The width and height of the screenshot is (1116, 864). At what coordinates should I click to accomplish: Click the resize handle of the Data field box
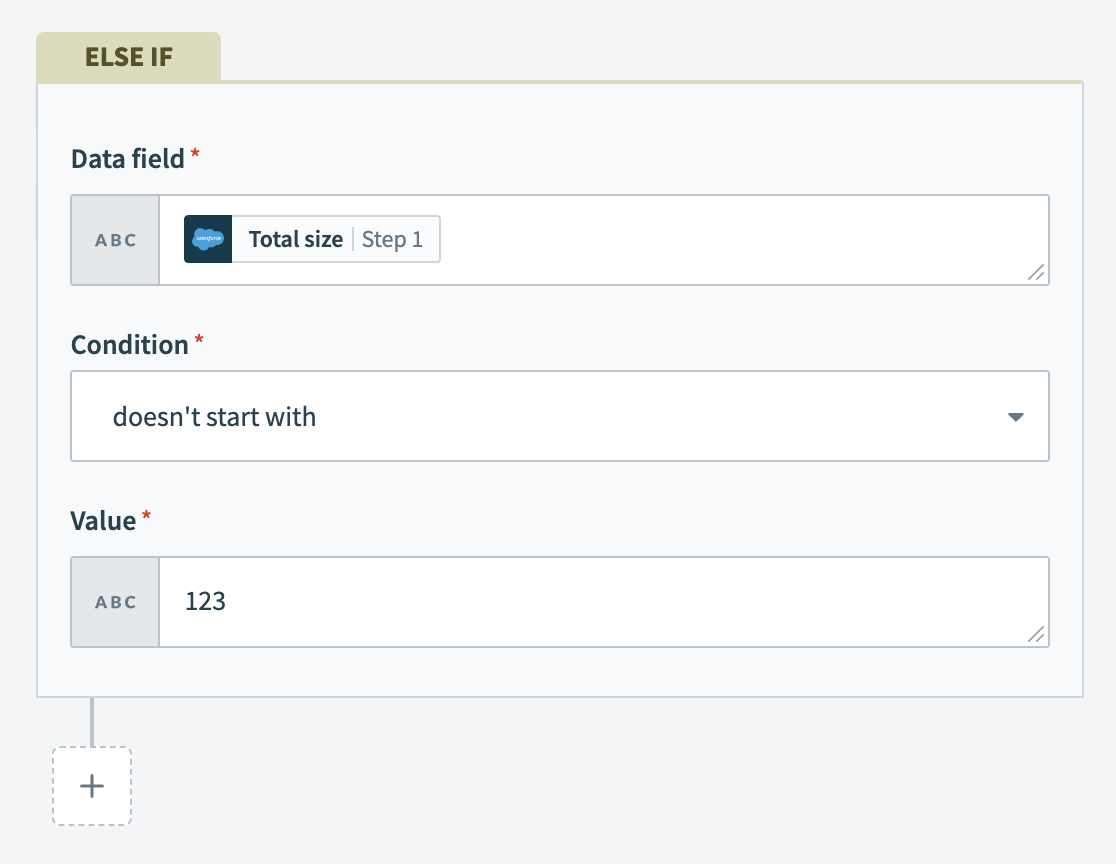point(1037,272)
